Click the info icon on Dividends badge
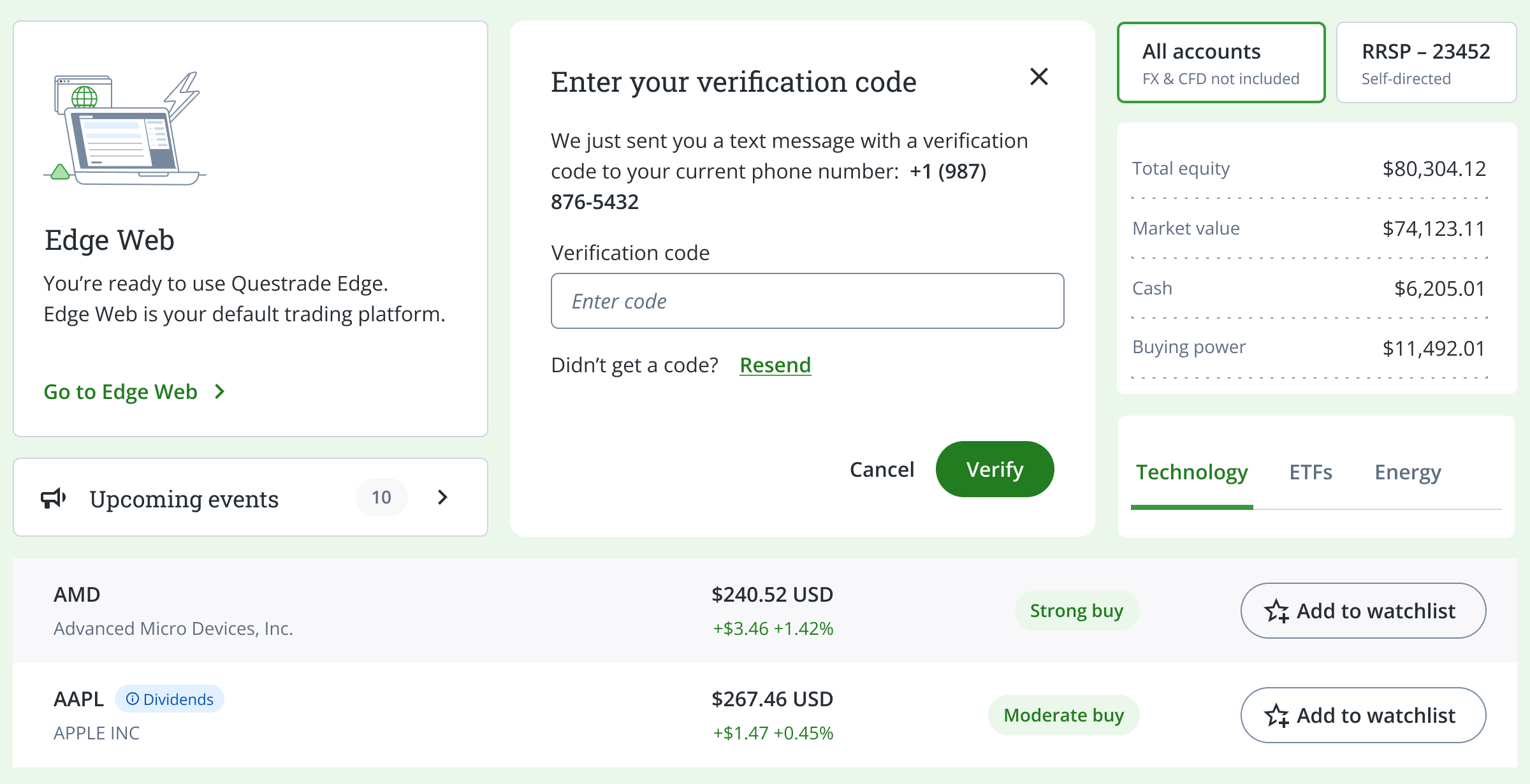 [x=133, y=699]
